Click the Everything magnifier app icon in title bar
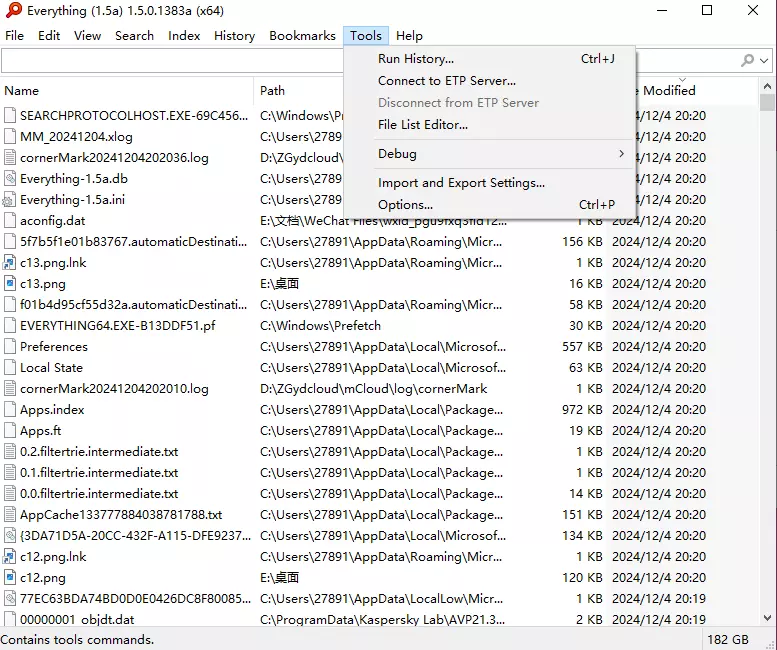Screen dimensions: 777x650 pyautogui.click(x=14, y=10)
